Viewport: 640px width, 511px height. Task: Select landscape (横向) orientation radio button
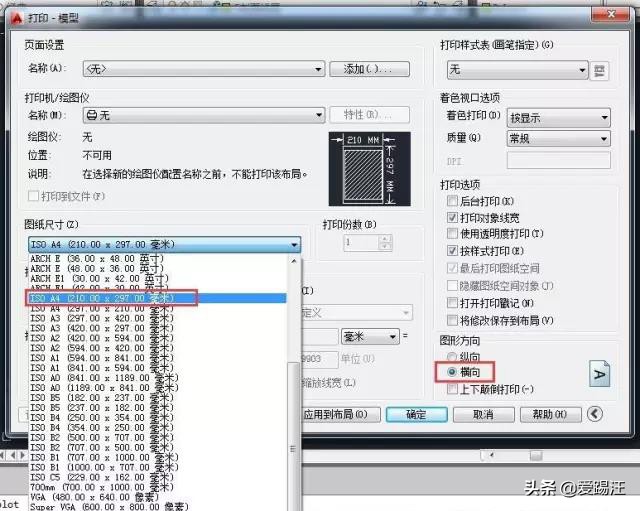pyautogui.click(x=452, y=372)
